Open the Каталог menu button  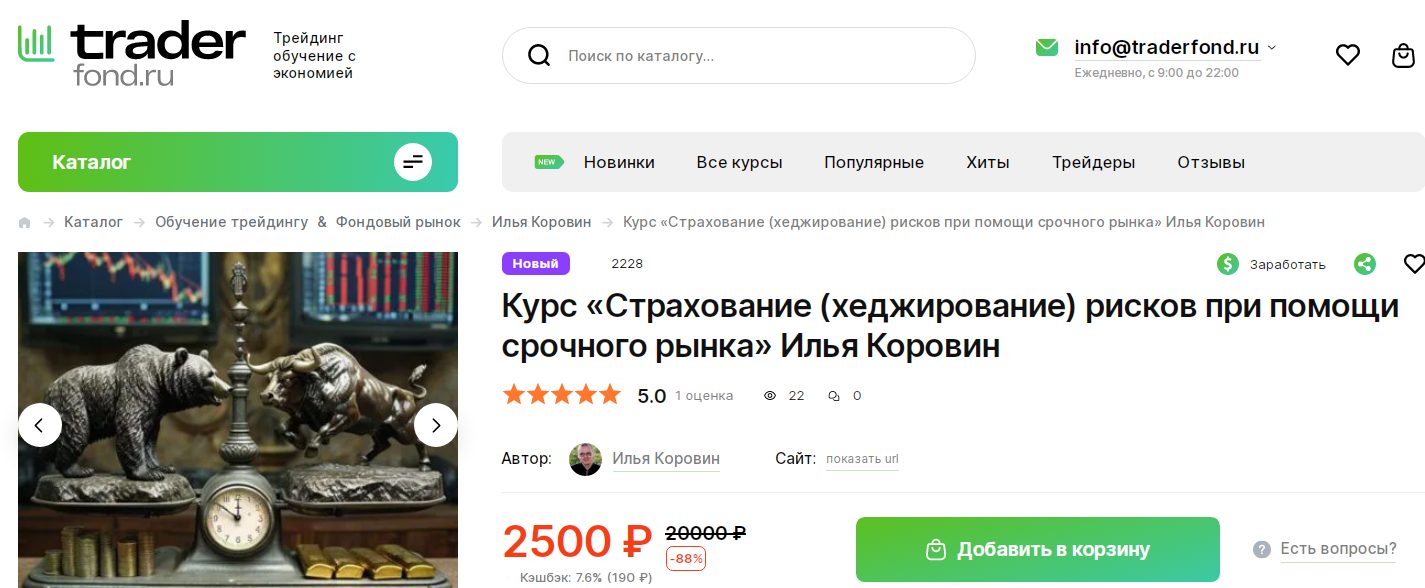pos(238,162)
